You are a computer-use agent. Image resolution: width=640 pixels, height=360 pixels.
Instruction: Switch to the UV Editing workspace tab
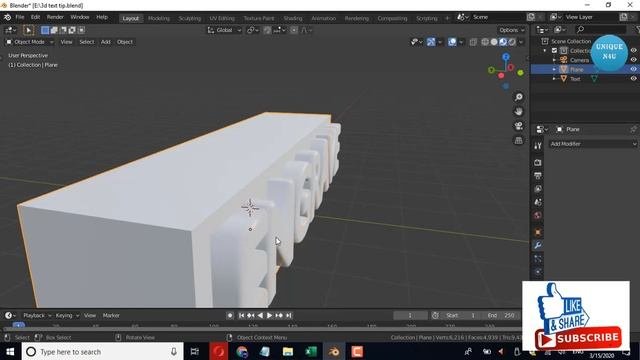click(x=222, y=18)
